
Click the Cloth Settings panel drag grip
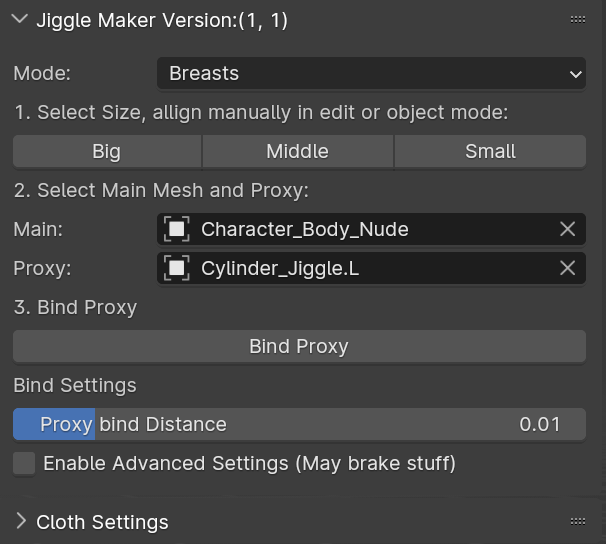pos(577,521)
